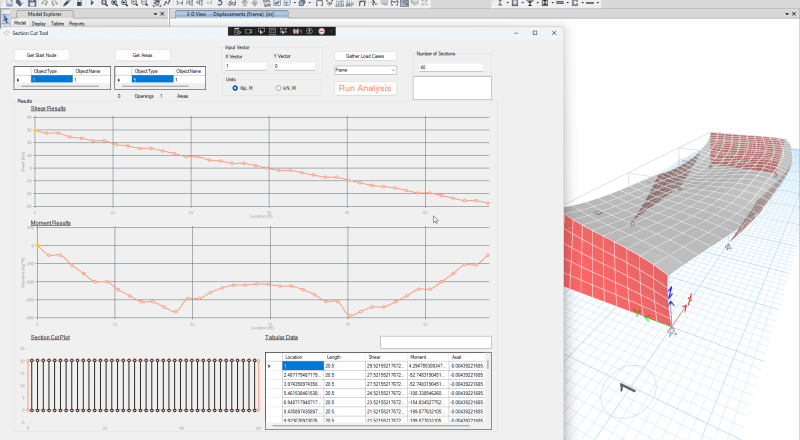Click row selector arrow in Tabular Data
This screenshot has height=440, width=800.
269,366
